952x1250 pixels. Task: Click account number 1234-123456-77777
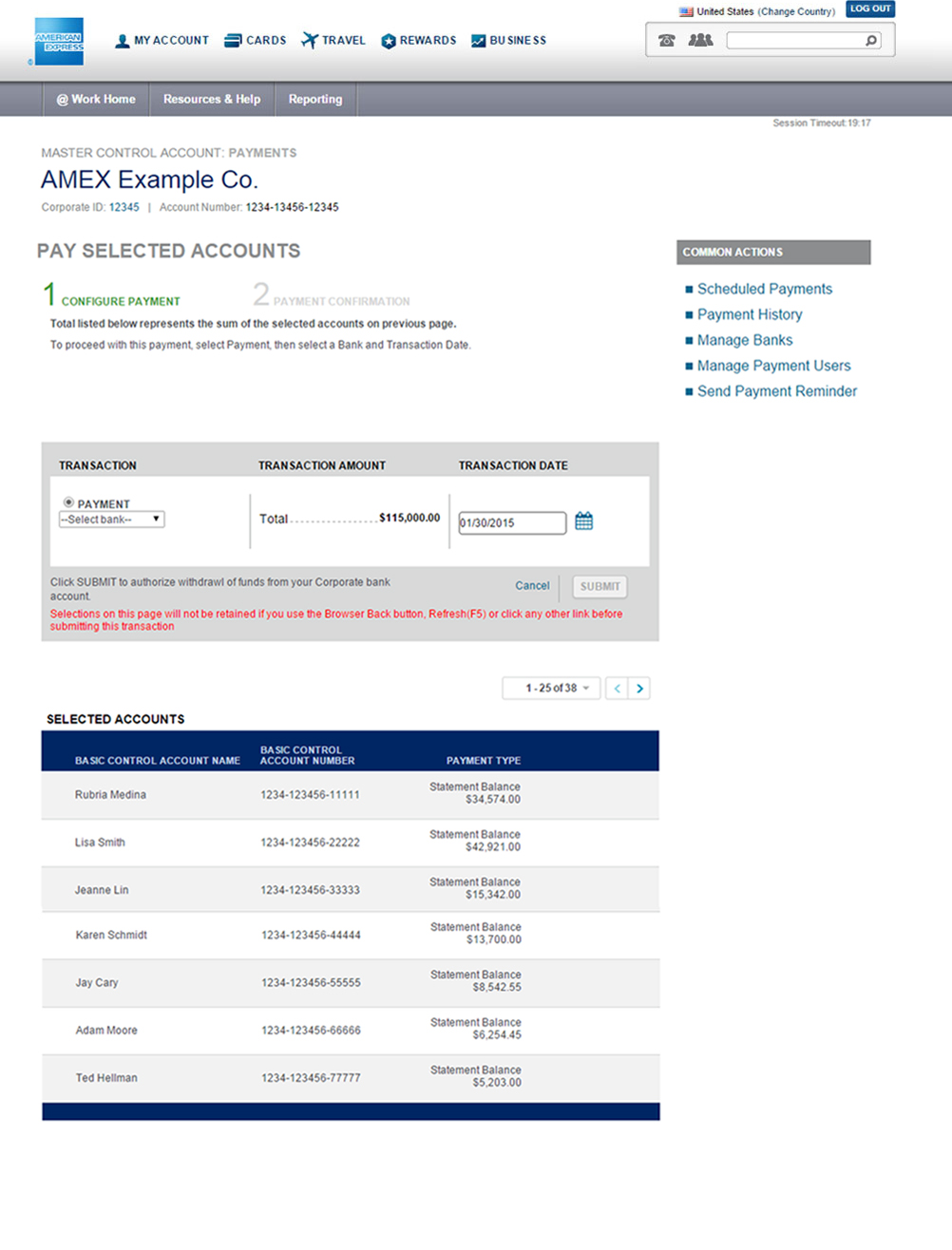click(x=312, y=1078)
